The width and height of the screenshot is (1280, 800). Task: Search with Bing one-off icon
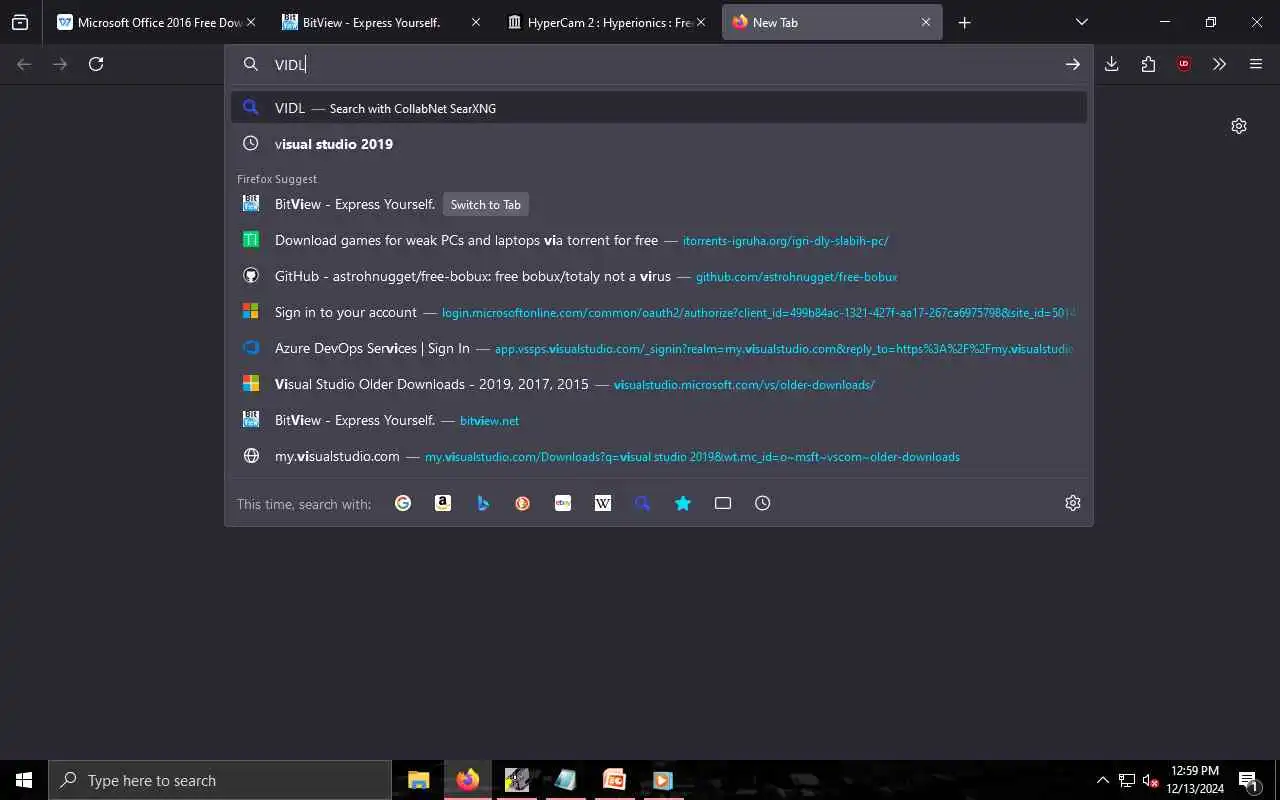[483, 503]
